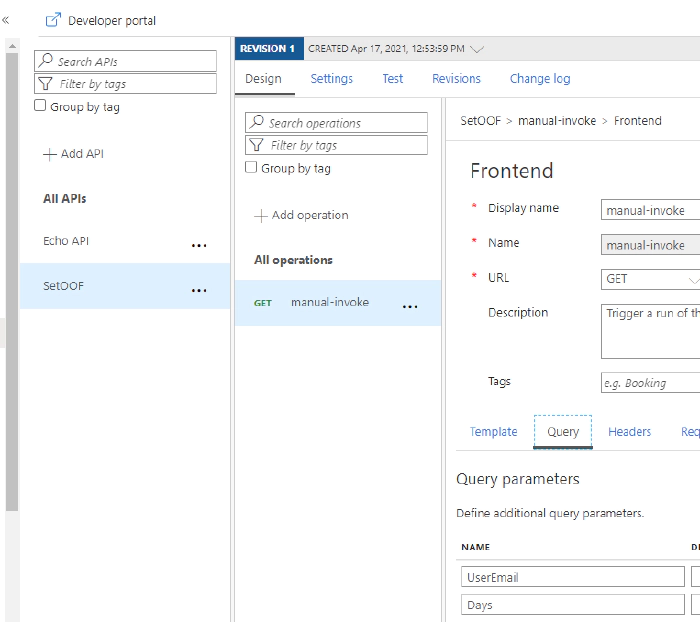Expand the revision created date dropdown
This screenshot has width=700, height=622.
tap(477, 48)
